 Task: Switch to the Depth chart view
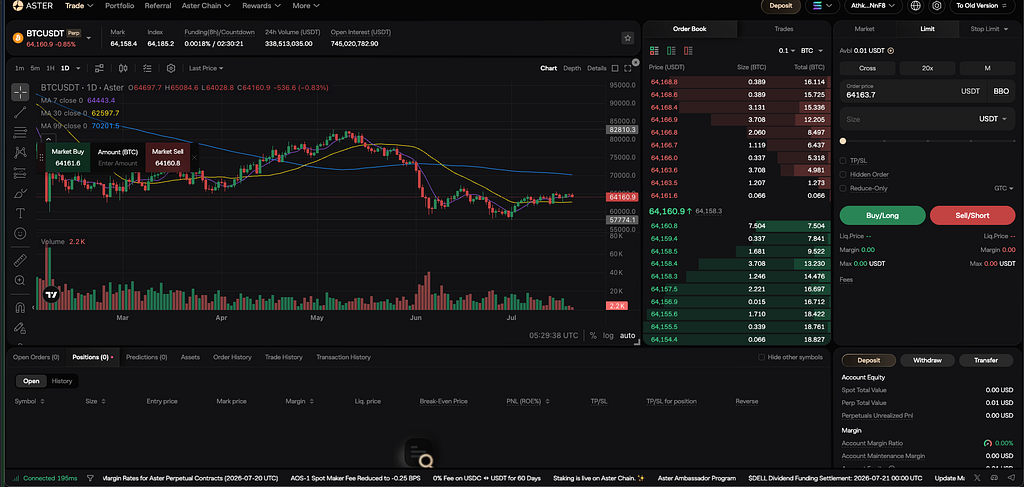point(572,68)
